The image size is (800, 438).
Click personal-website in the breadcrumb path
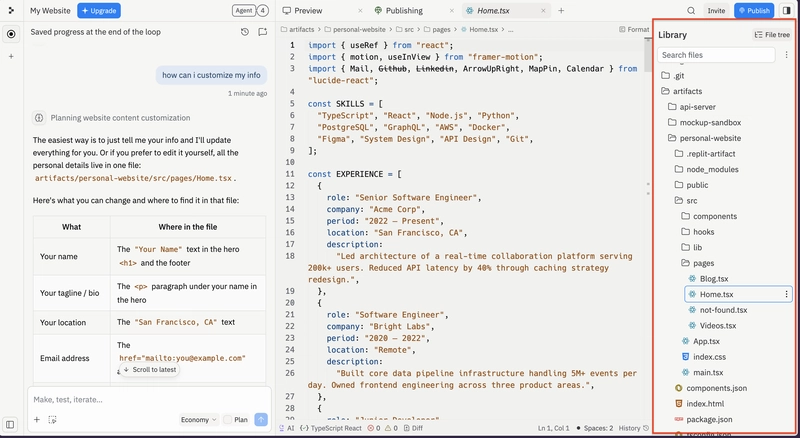click(x=356, y=30)
